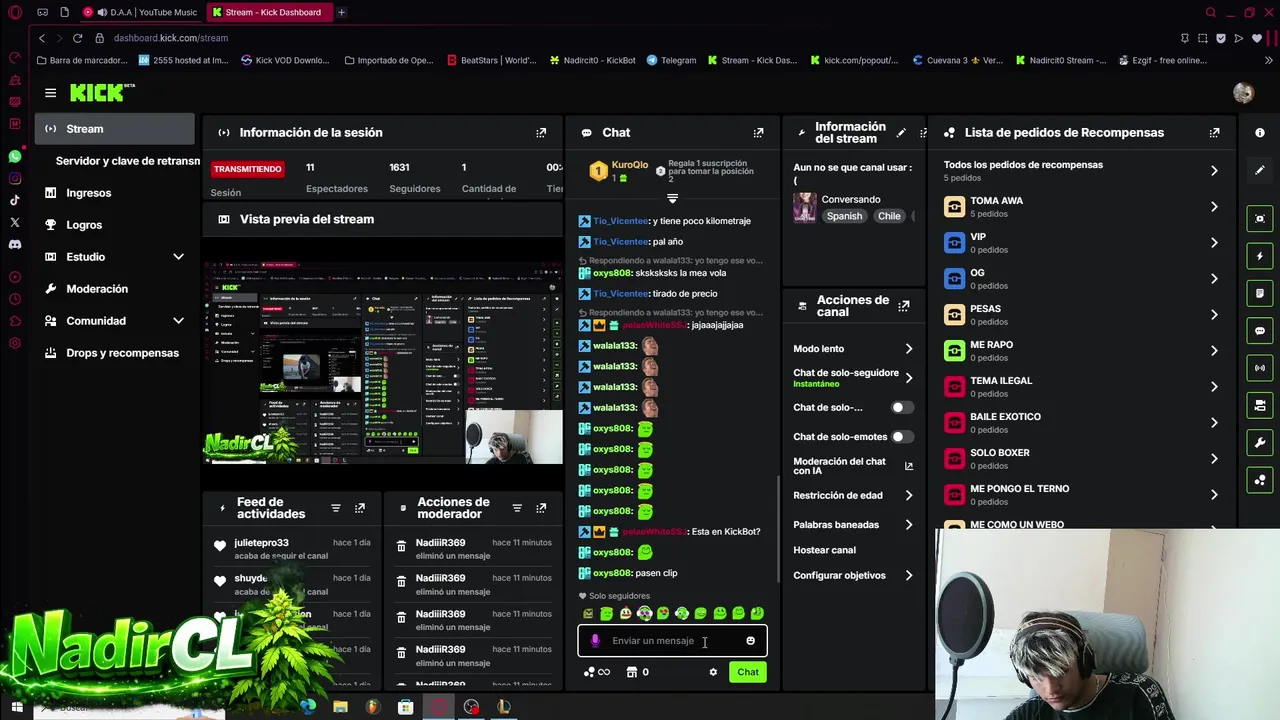Filter the Feed de actividades list
1280x720 pixels.
(x=336, y=508)
